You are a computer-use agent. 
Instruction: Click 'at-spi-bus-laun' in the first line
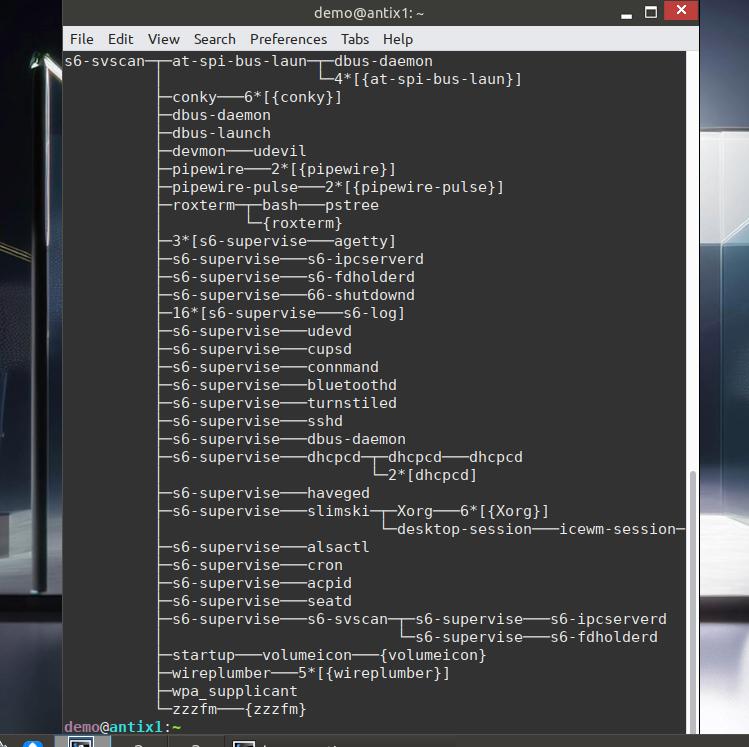point(239,61)
